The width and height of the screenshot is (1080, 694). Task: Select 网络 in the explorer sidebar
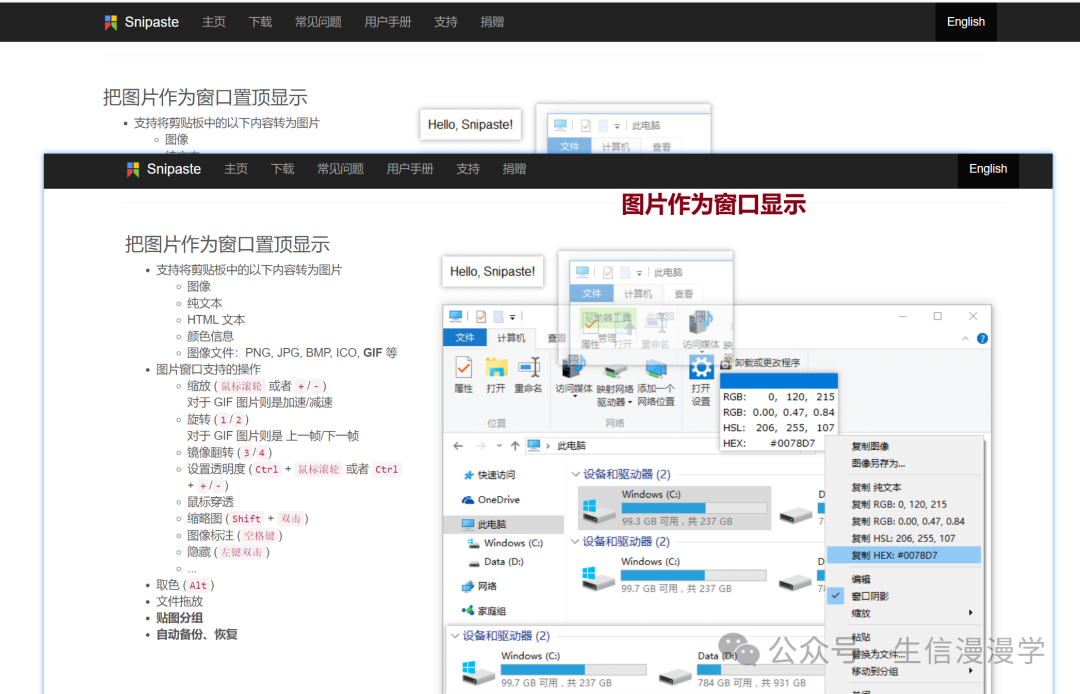click(x=479, y=587)
